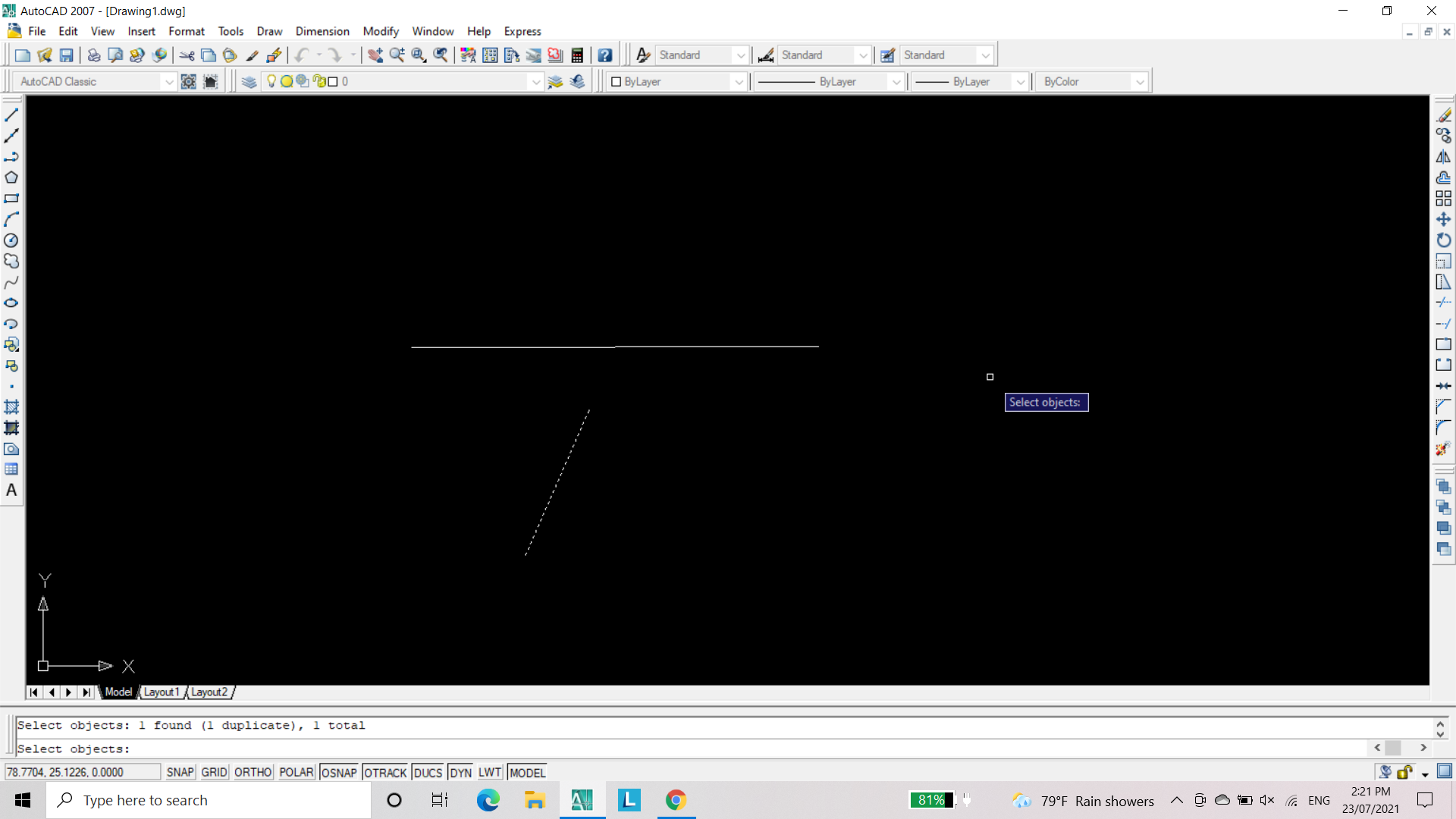Toggle OSNAP object snap

point(339,772)
